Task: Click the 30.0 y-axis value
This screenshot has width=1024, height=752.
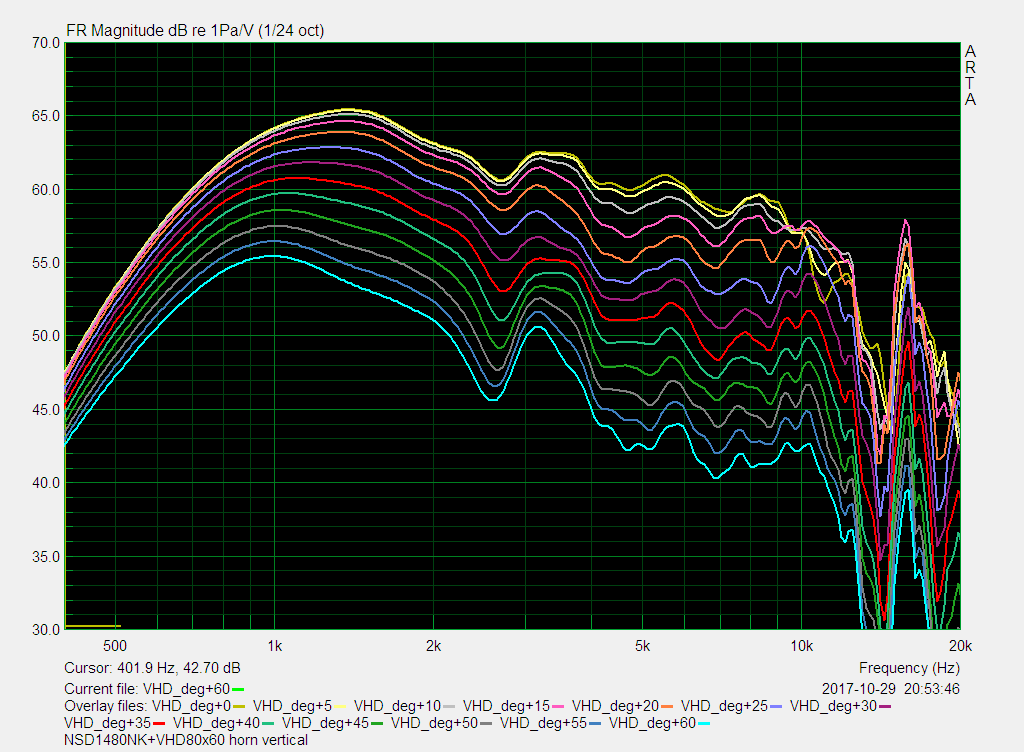Action: (46, 630)
